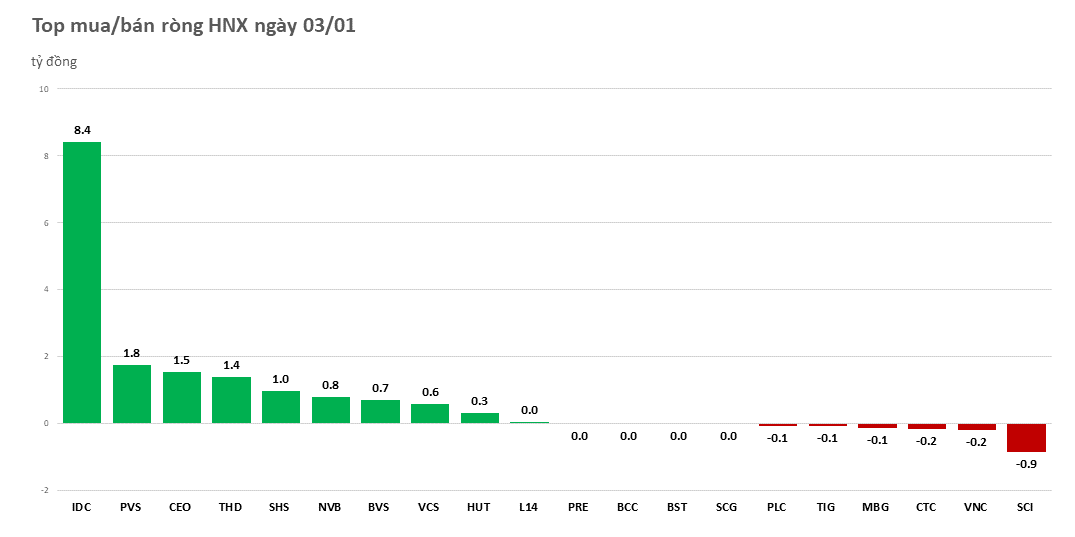Select the VNC red bar
The width and height of the screenshot is (1075, 537).
976,427
